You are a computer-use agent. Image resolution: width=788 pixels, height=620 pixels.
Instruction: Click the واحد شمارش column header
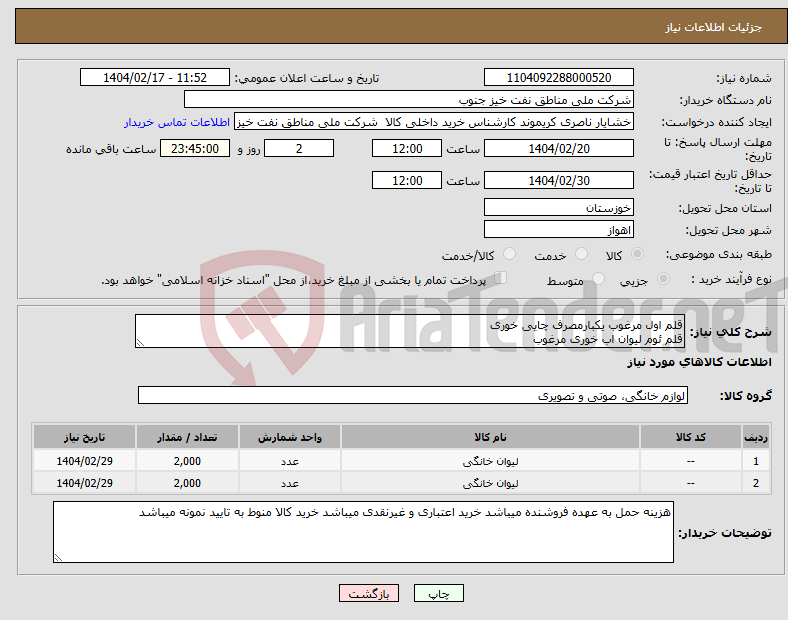(290, 437)
